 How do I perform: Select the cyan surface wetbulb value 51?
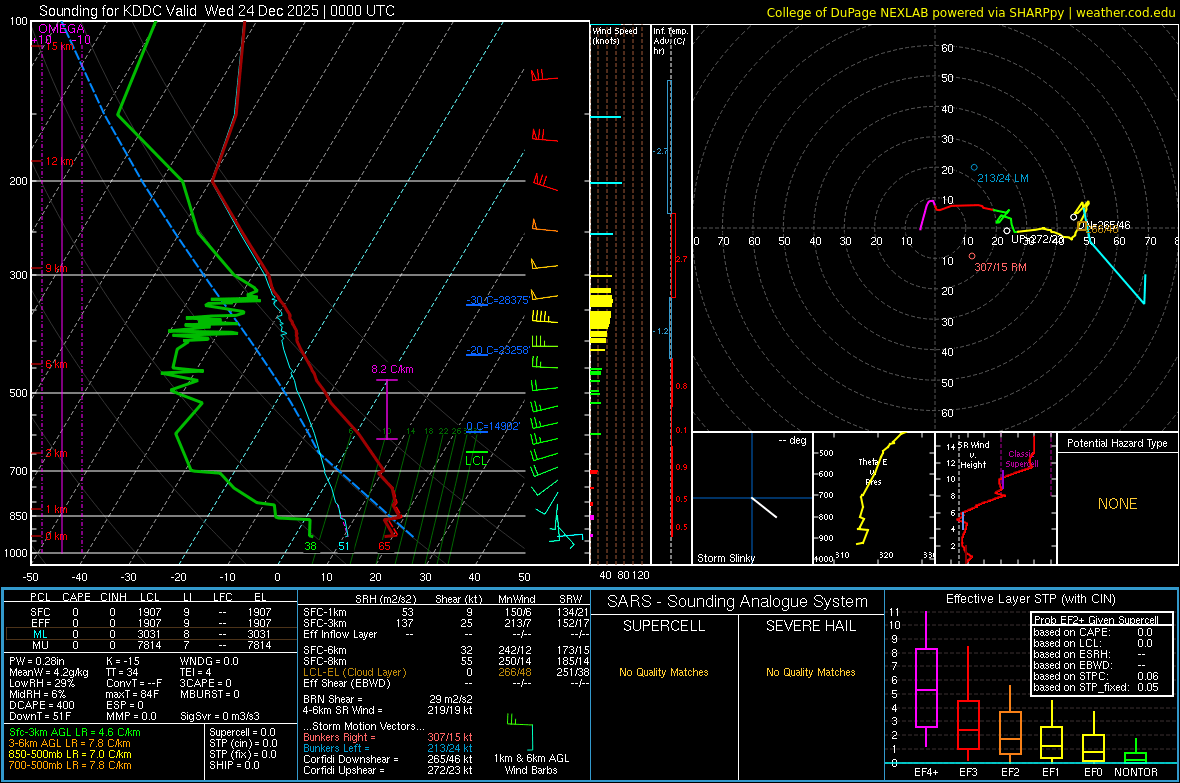(344, 546)
